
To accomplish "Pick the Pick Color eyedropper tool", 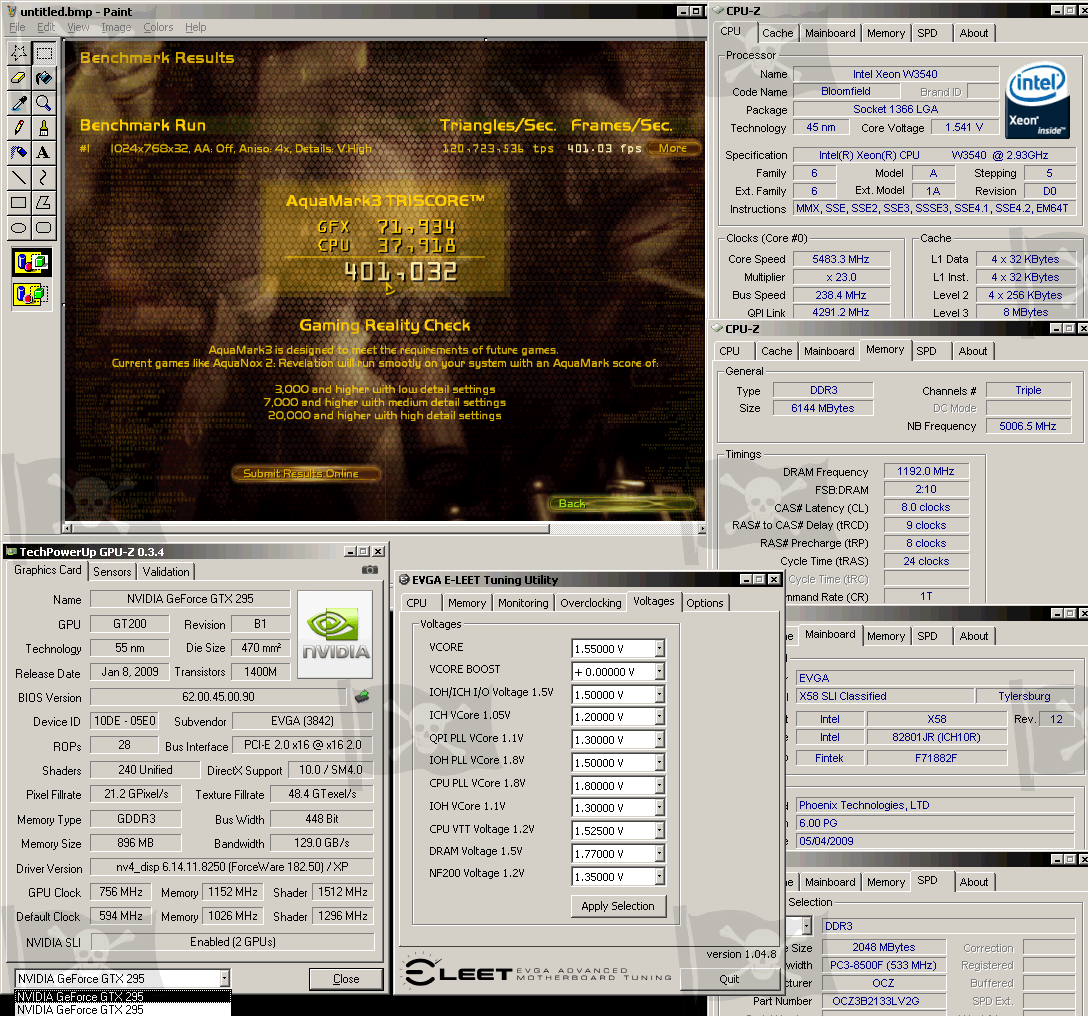I will coord(19,103).
